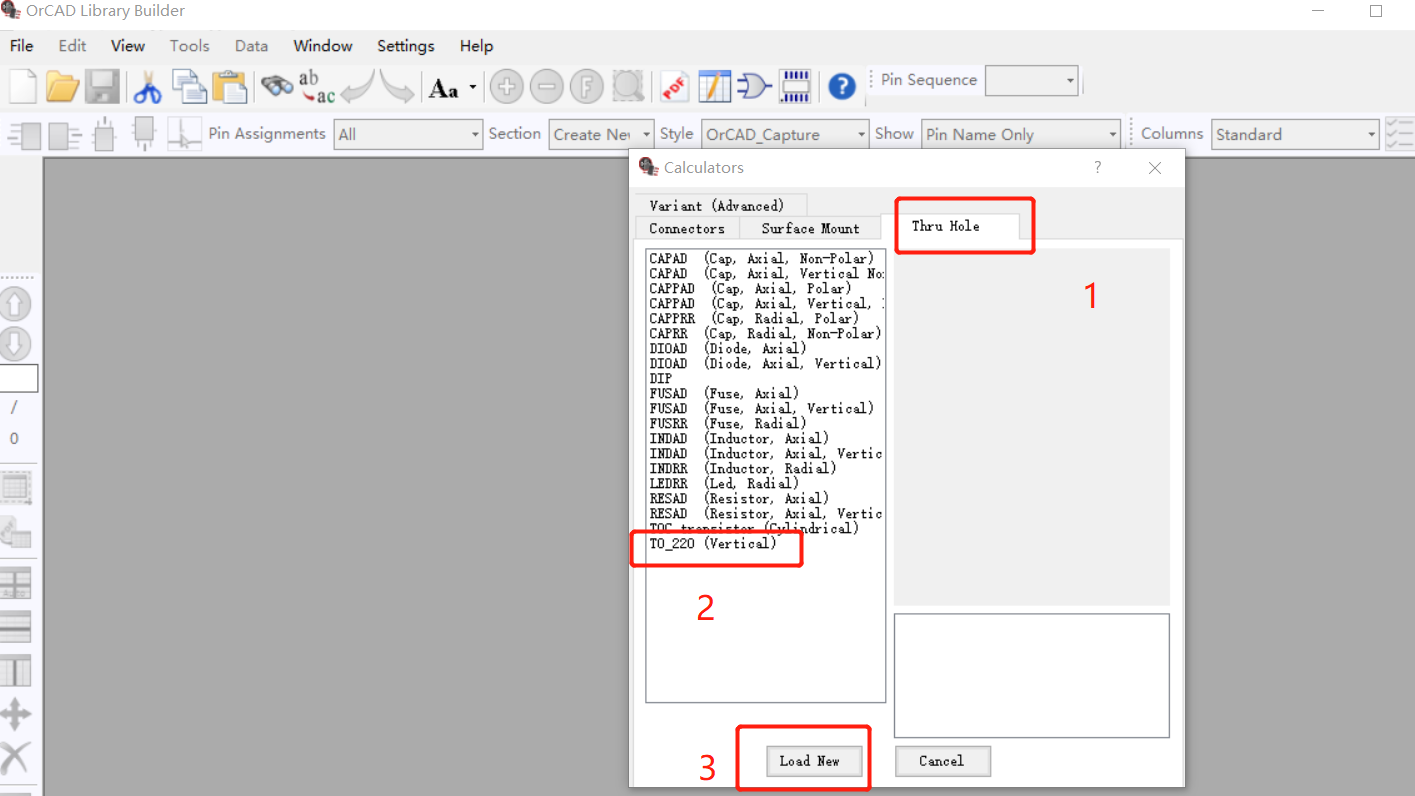Viewport: 1415px width, 796px height.
Task: Click the Load New button
Action: tap(813, 761)
